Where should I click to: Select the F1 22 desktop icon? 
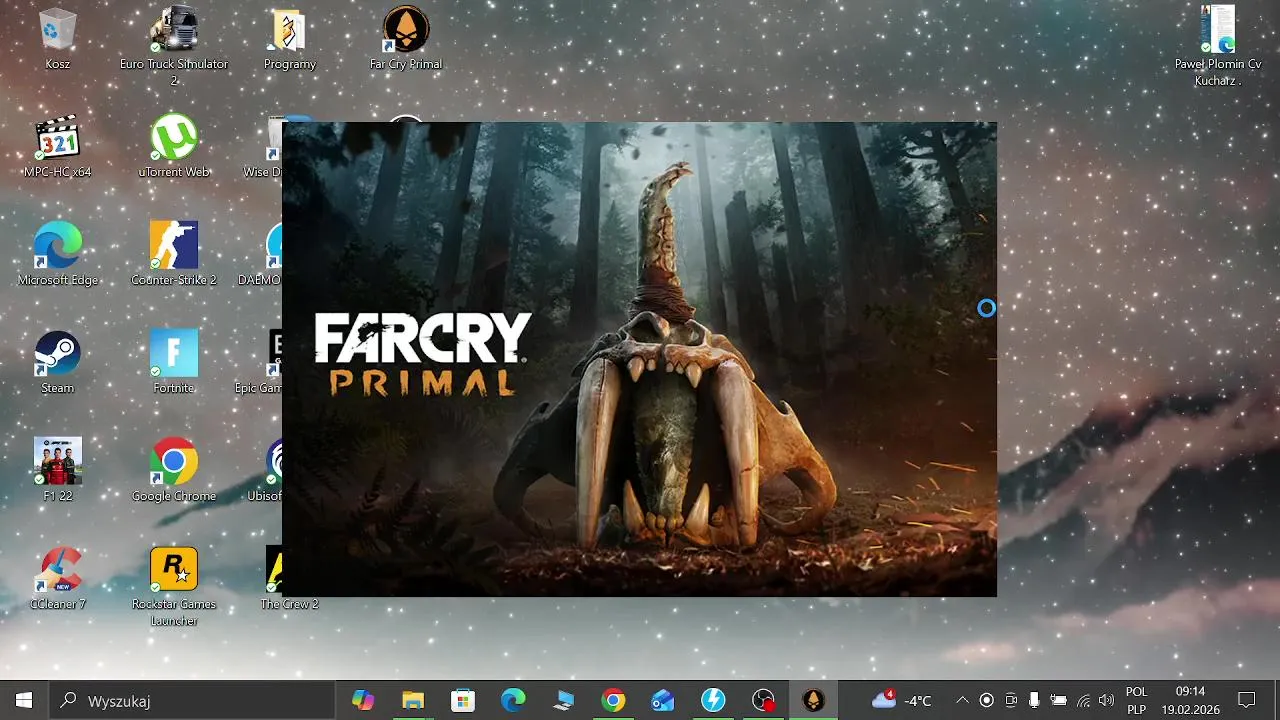point(57,470)
